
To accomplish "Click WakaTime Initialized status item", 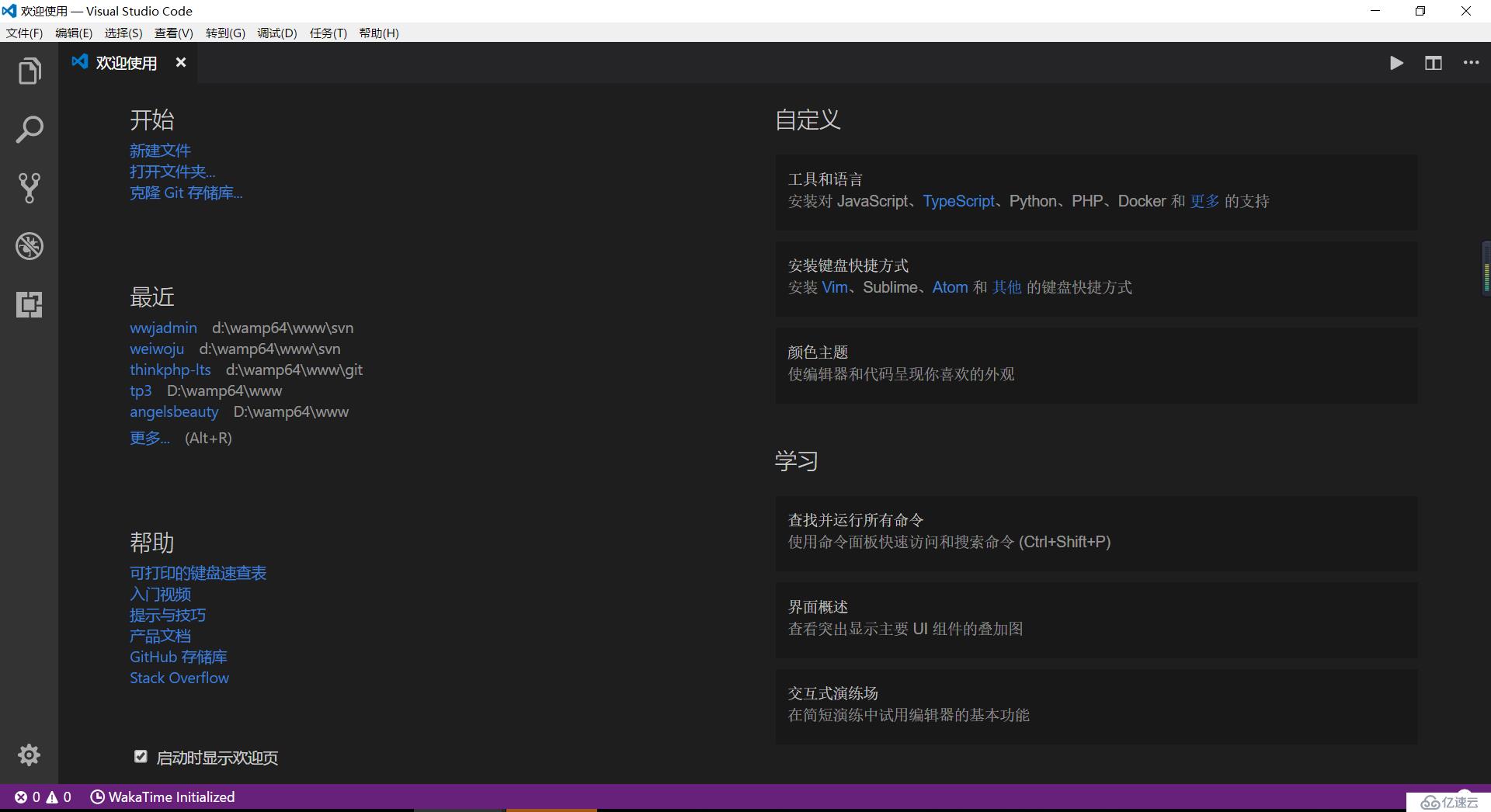I will (x=162, y=797).
